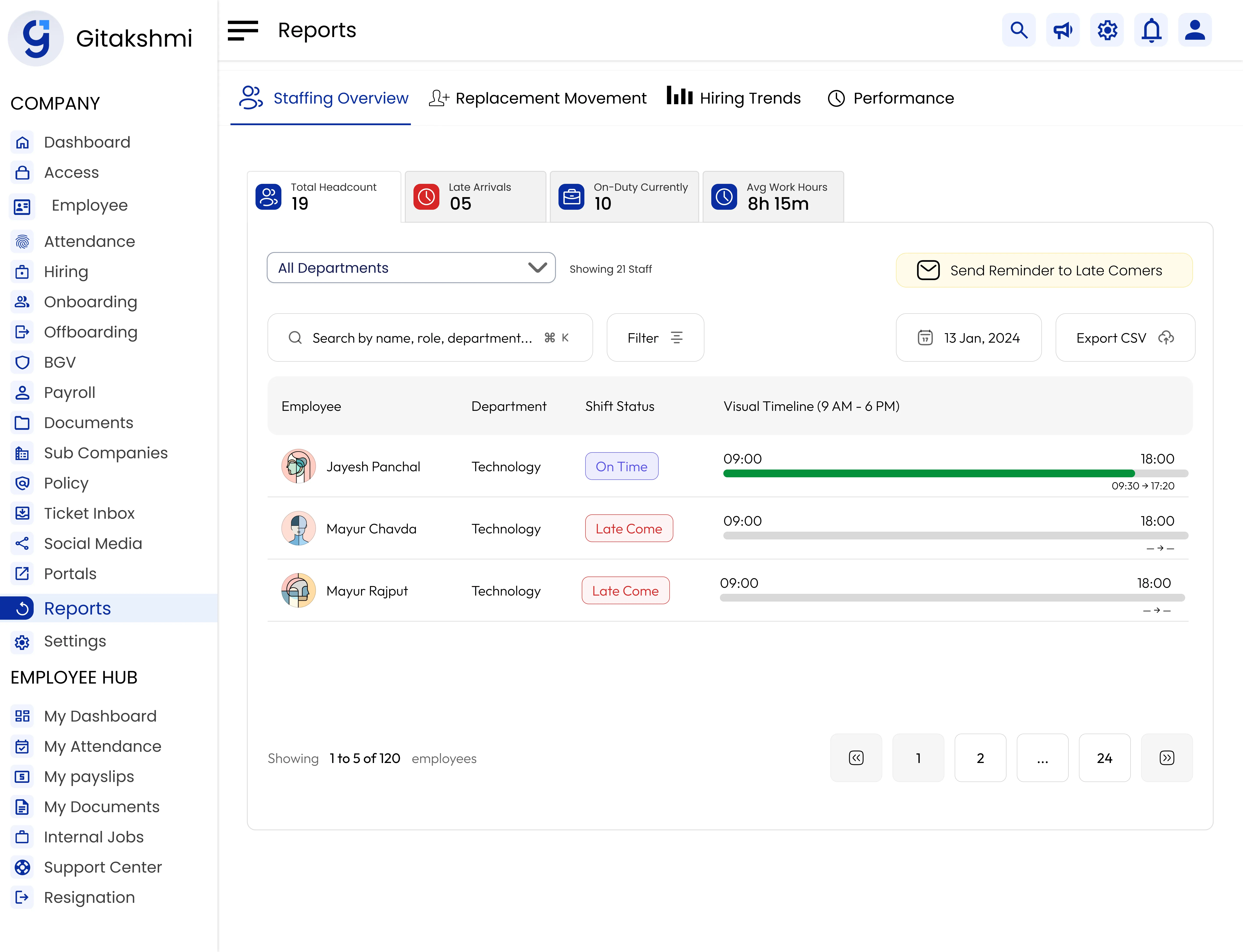1243x952 pixels.
Task: Click Jayesh Panchal's avatar
Action: [x=298, y=466]
